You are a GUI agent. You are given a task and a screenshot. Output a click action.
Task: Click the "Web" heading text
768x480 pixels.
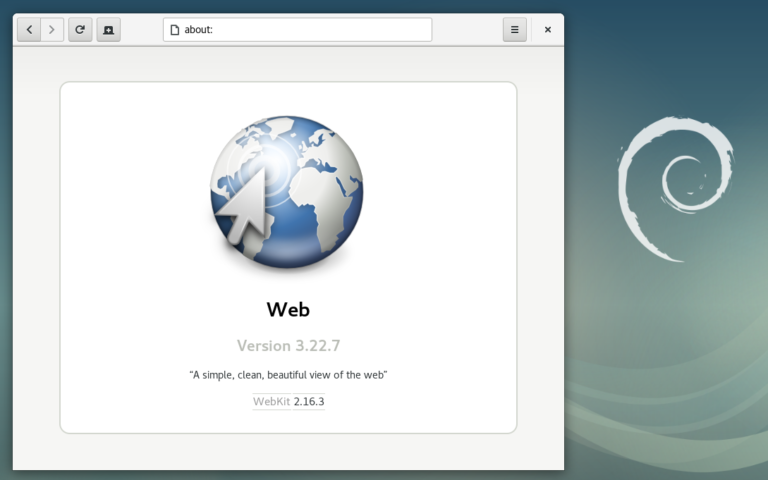tap(288, 310)
